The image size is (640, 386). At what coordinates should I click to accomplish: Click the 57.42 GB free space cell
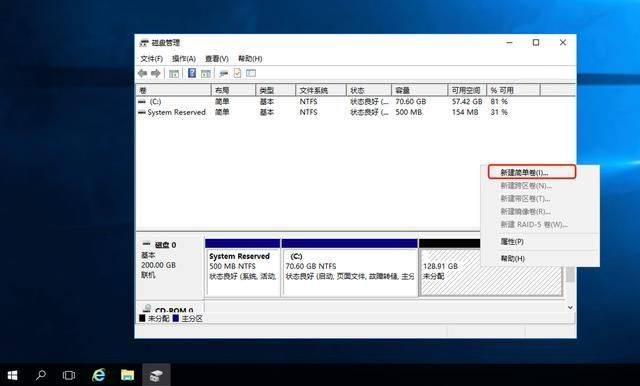click(467, 102)
